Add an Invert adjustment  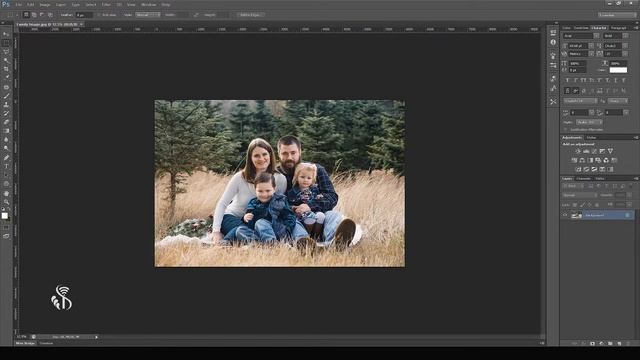click(578, 169)
